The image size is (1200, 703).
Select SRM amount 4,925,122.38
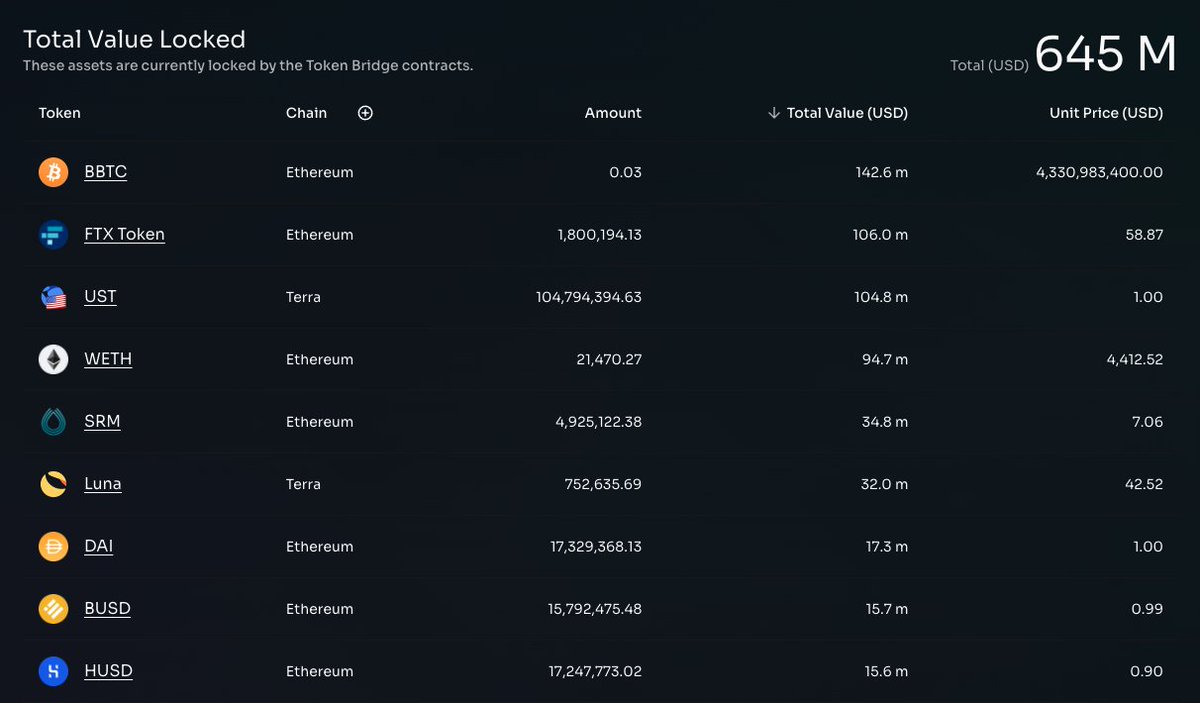coord(599,422)
